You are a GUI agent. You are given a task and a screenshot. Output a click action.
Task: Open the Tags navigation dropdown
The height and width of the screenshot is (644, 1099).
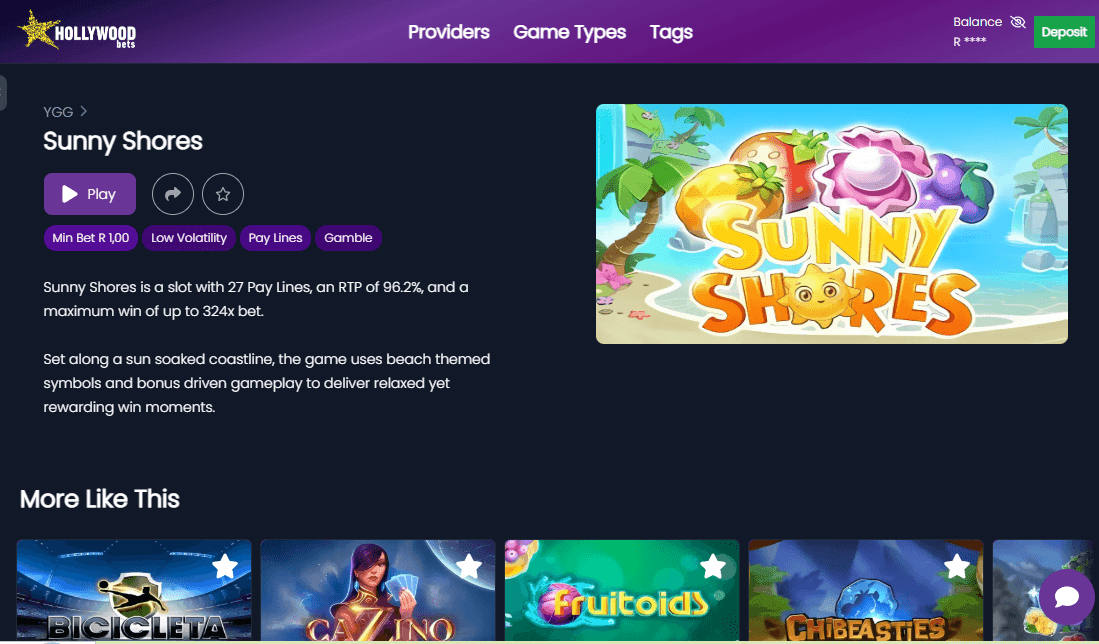670,32
